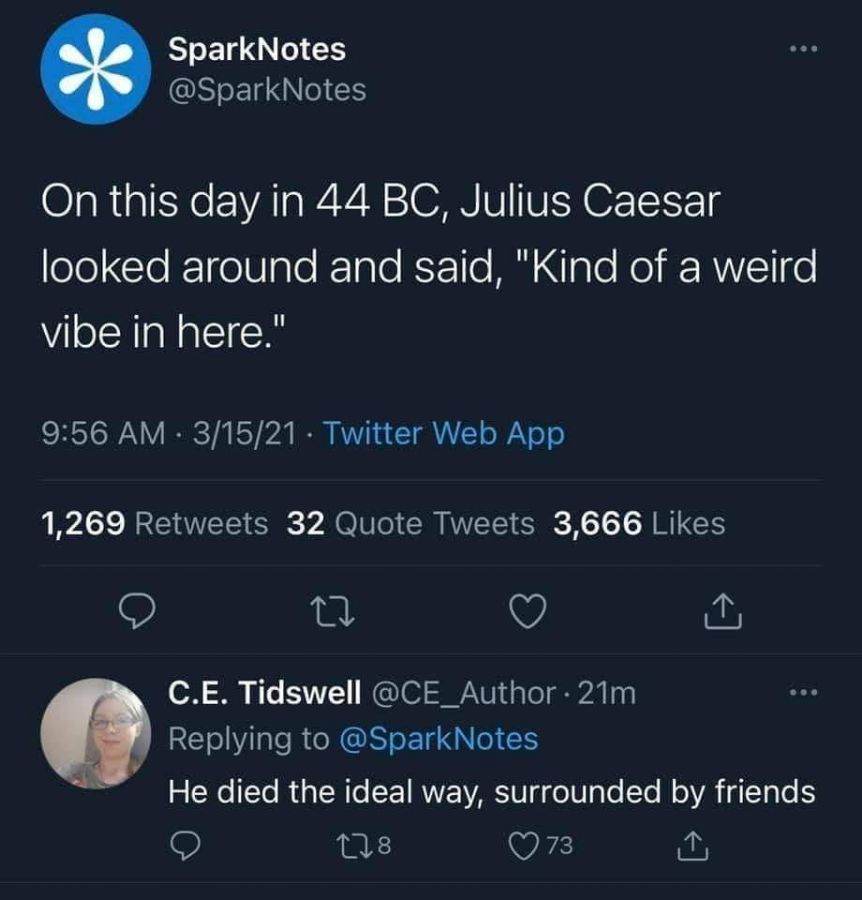Retweet the SparkNotes tweet
The image size is (862, 900).
pos(334,611)
